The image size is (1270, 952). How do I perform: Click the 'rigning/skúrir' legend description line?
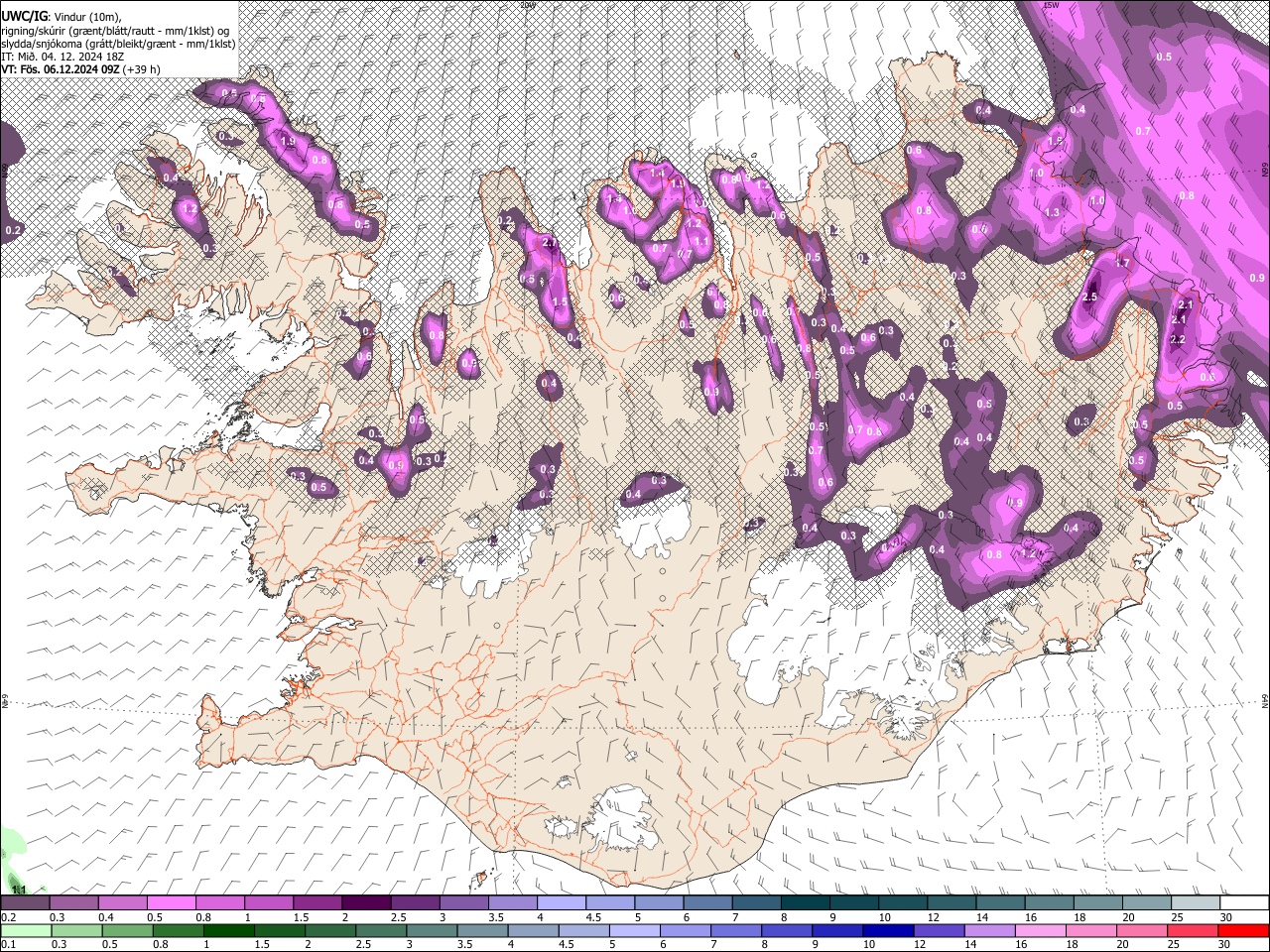(115, 31)
